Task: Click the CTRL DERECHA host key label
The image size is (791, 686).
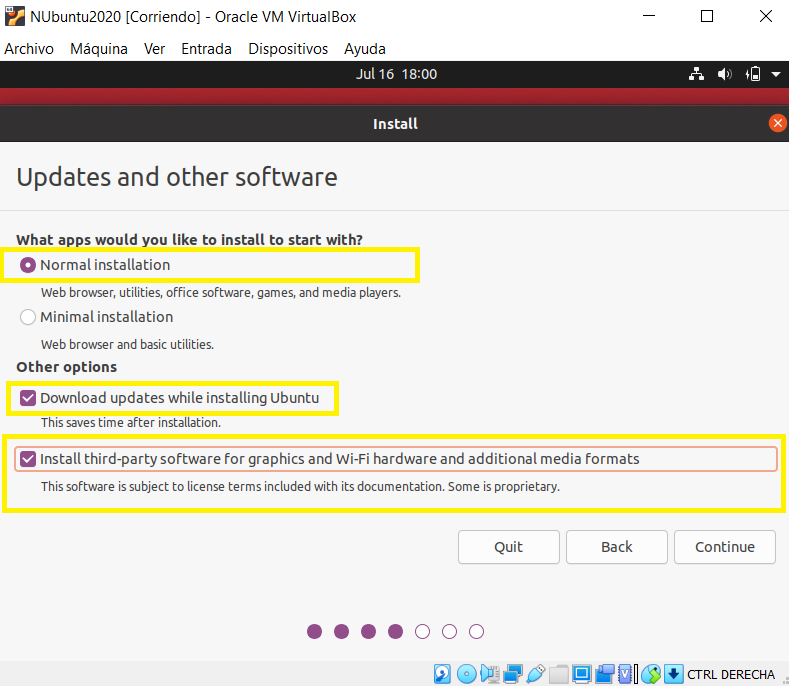Action: point(730,674)
